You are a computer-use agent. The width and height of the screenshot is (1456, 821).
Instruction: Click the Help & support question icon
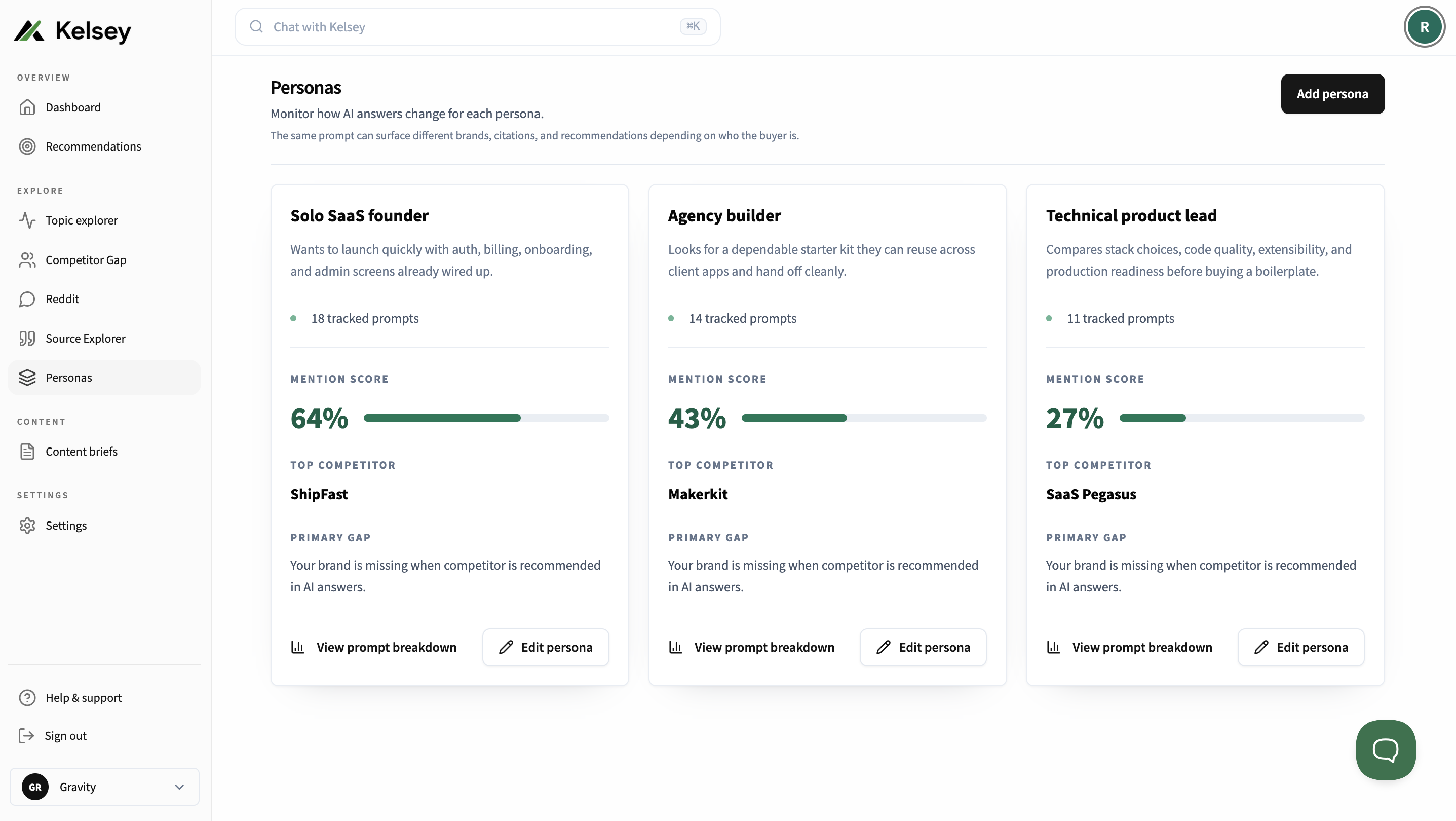(x=27, y=698)
